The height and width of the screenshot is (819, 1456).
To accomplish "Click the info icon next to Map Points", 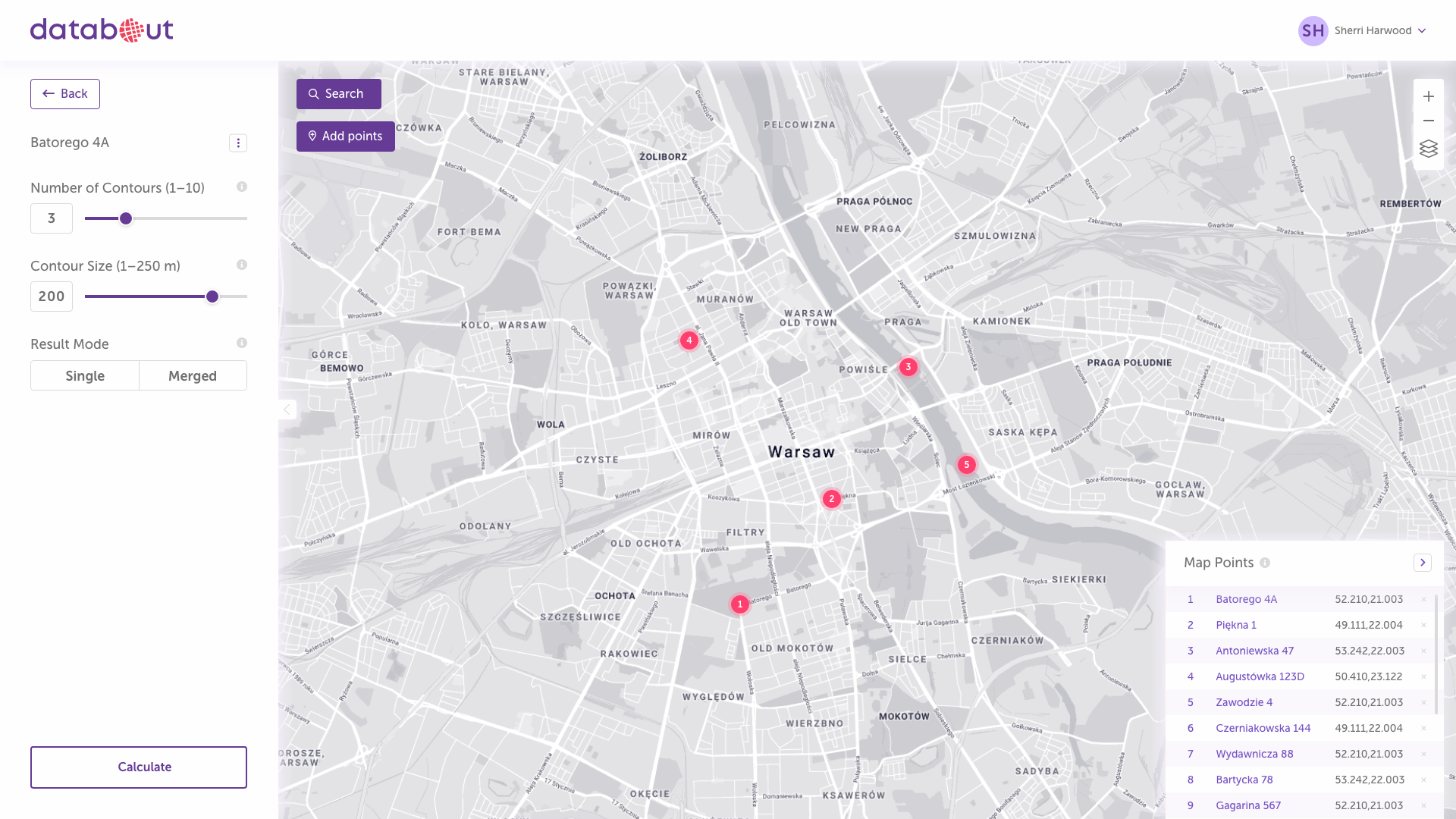I will coord(1265,563).
